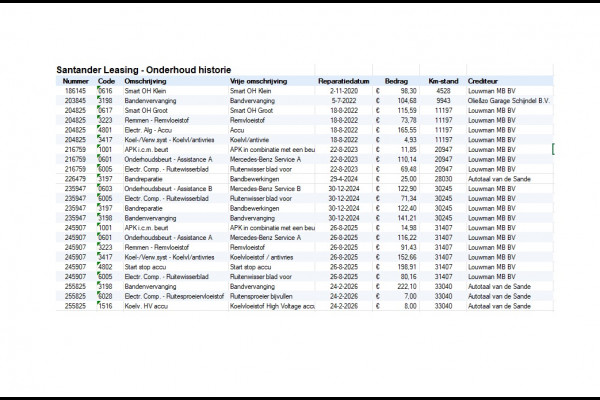Click amount cell 222,10

pos(406,287)
